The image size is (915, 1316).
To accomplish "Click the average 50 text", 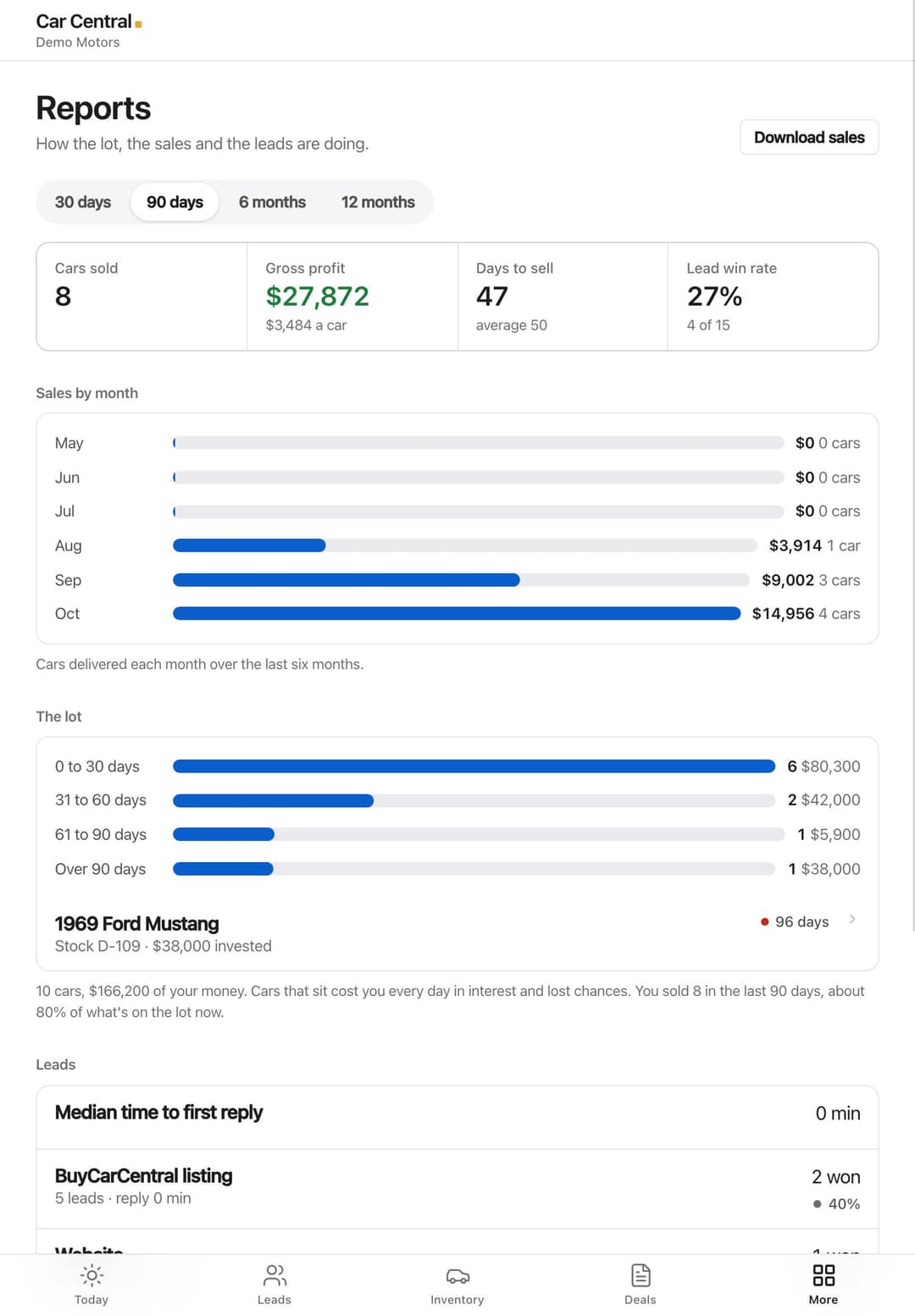I will coord(512,325).
